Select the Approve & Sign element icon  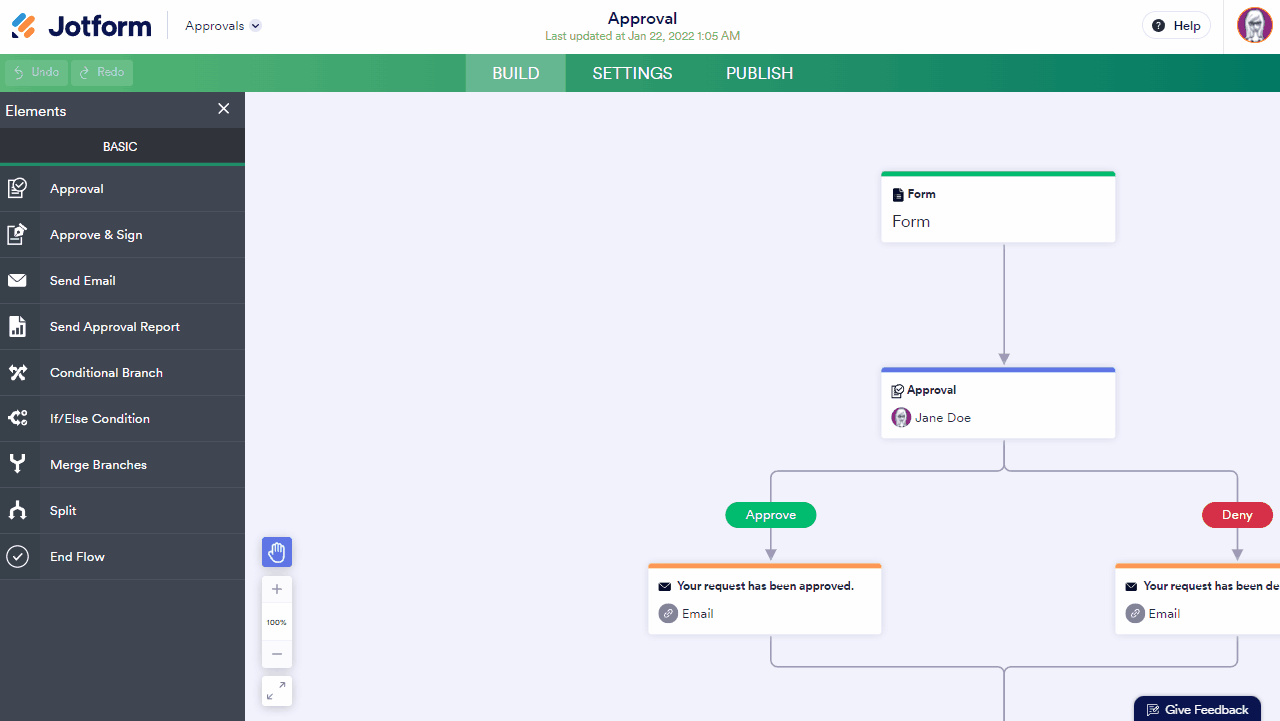pos(17,234)
